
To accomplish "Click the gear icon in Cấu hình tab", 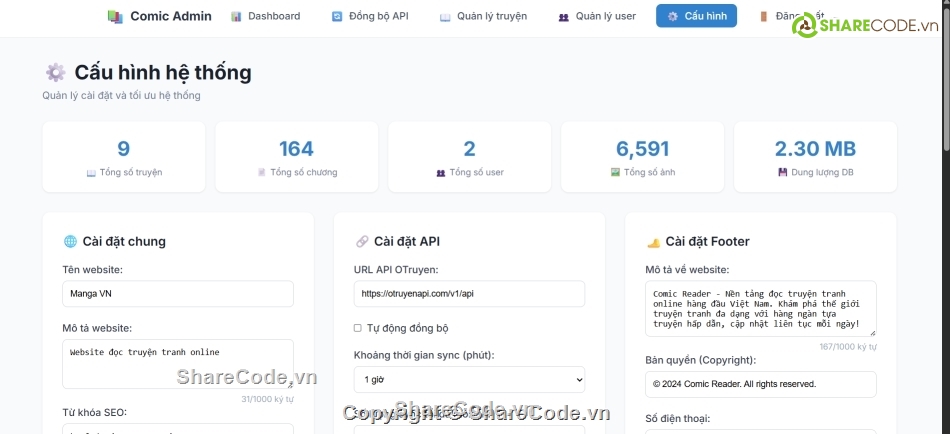I will click(673, 16).
